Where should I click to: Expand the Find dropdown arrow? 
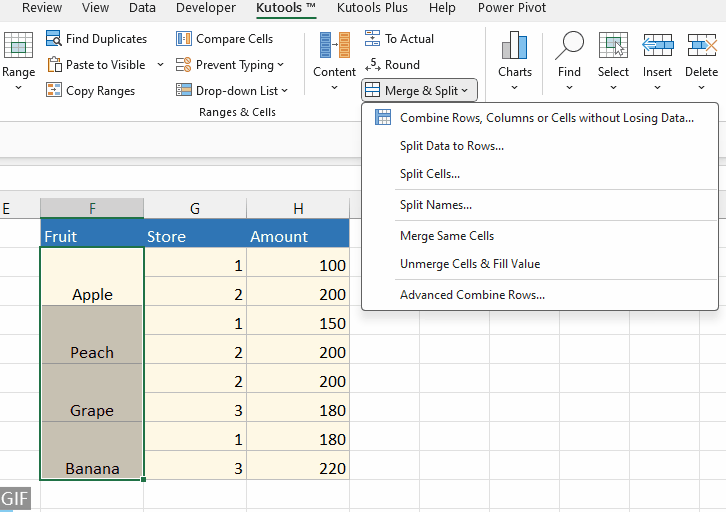[569, 87]
